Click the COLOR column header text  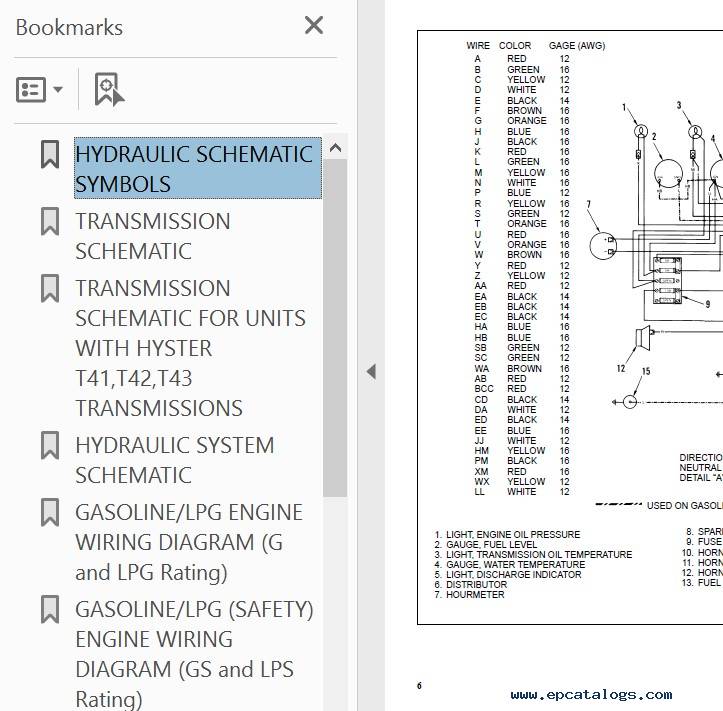pyautogui.click(x=515, y=46)
